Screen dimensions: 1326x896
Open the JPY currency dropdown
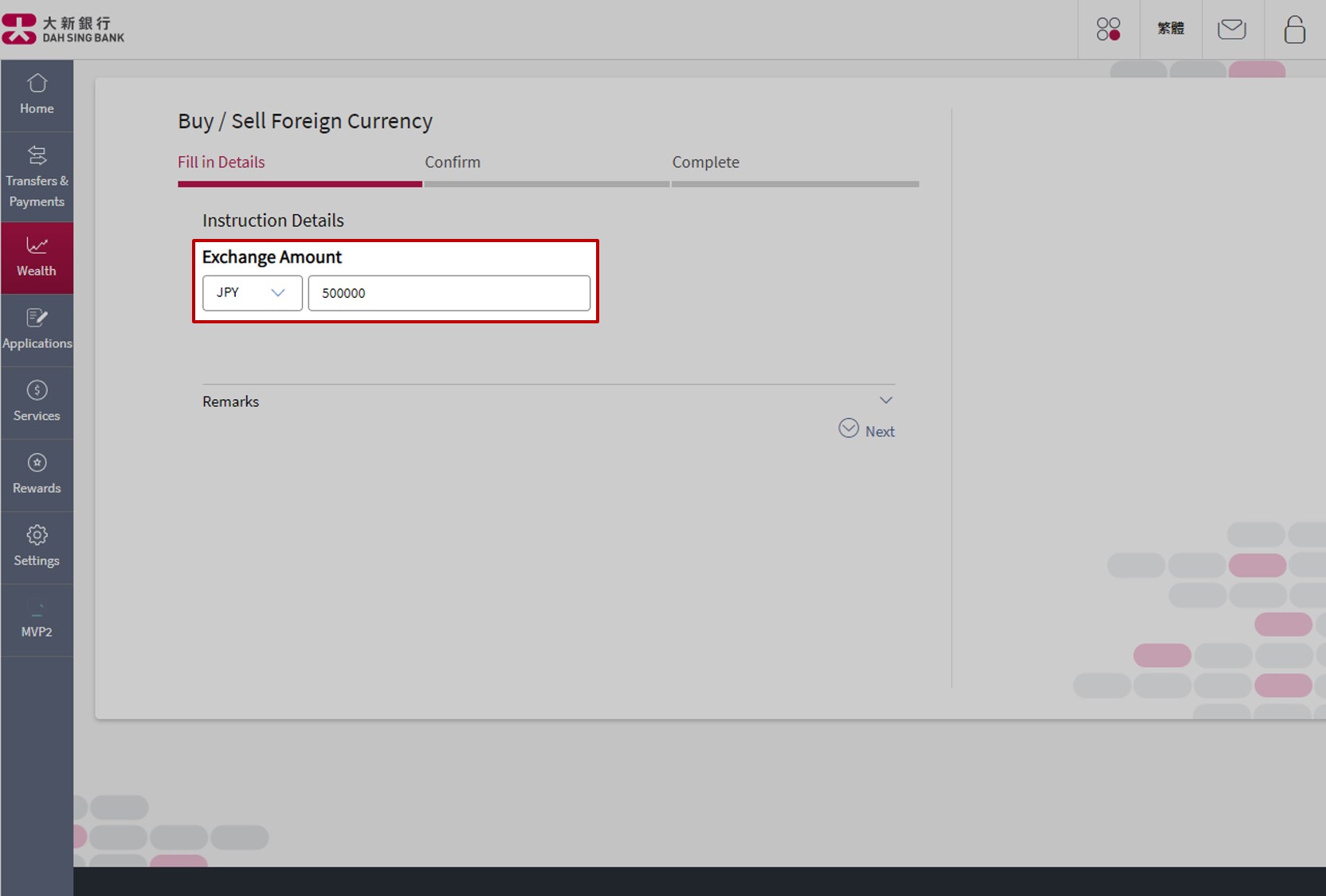(x=252, y=293)
